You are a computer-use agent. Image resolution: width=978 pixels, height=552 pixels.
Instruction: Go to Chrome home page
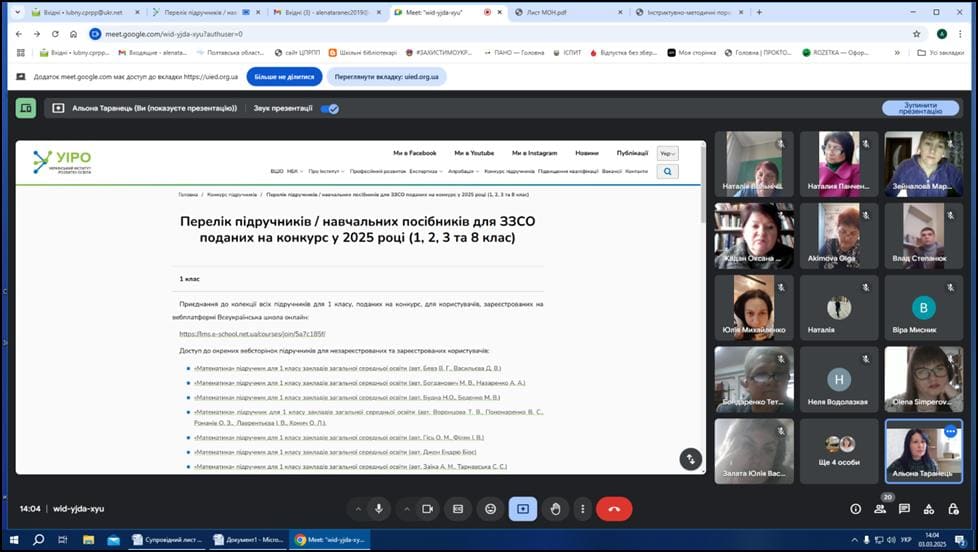(73, 34)
